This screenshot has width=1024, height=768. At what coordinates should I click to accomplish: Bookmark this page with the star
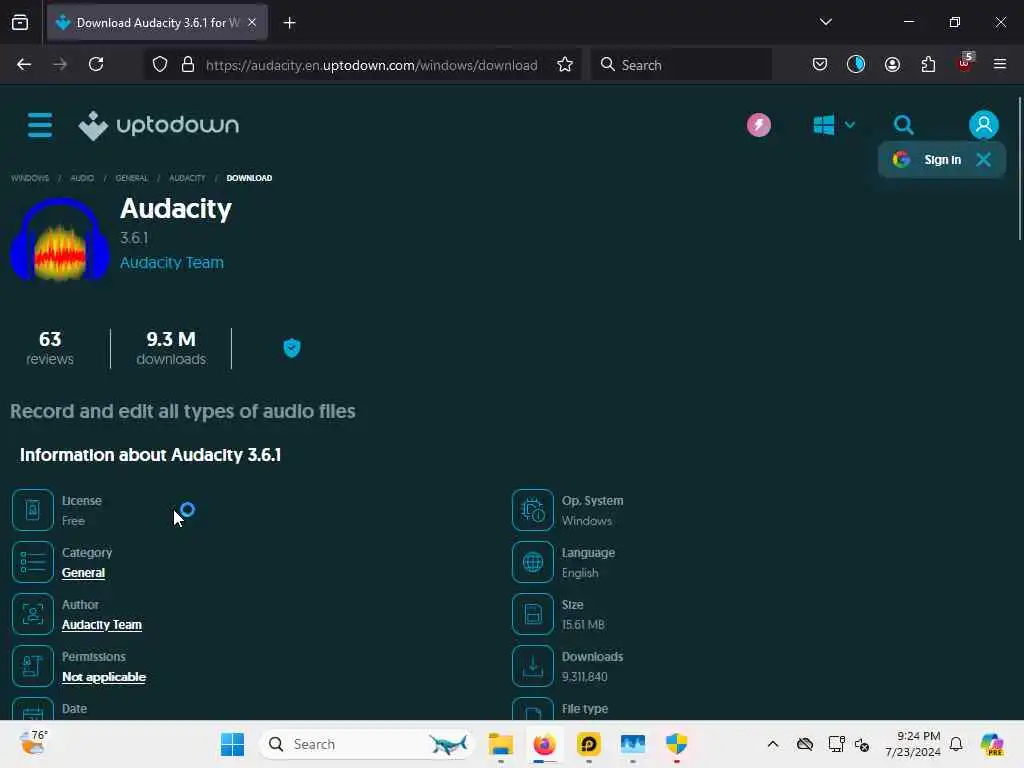point(565,64)
